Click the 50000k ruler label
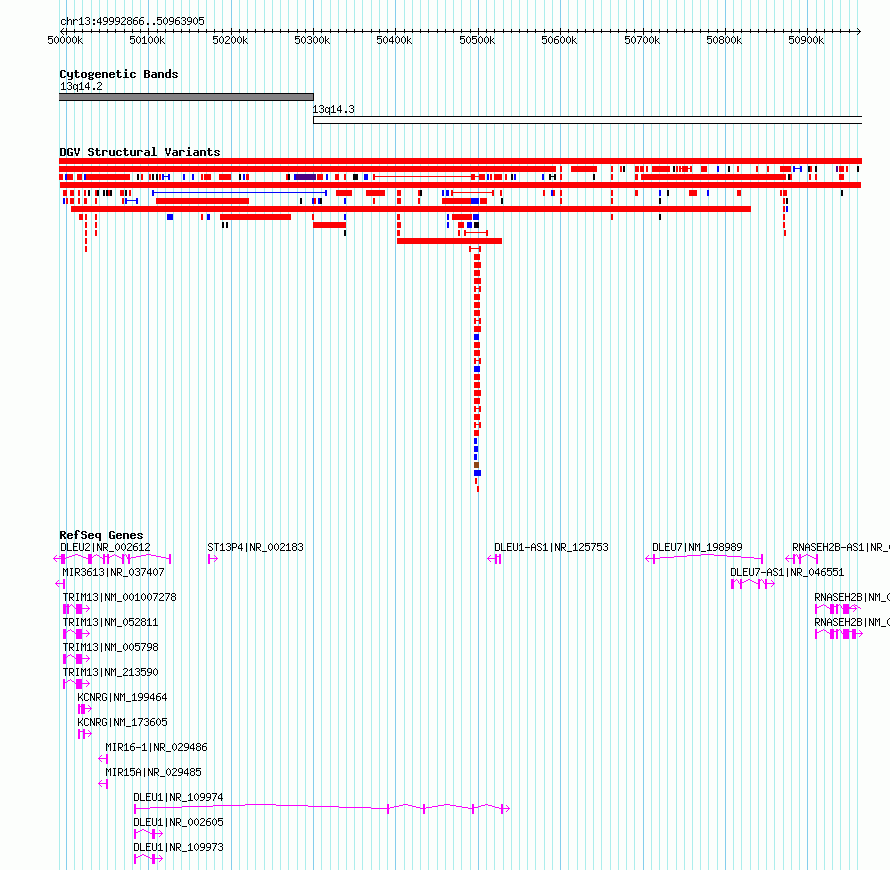This screenshot has height=870, width=890. coord(65,40)
